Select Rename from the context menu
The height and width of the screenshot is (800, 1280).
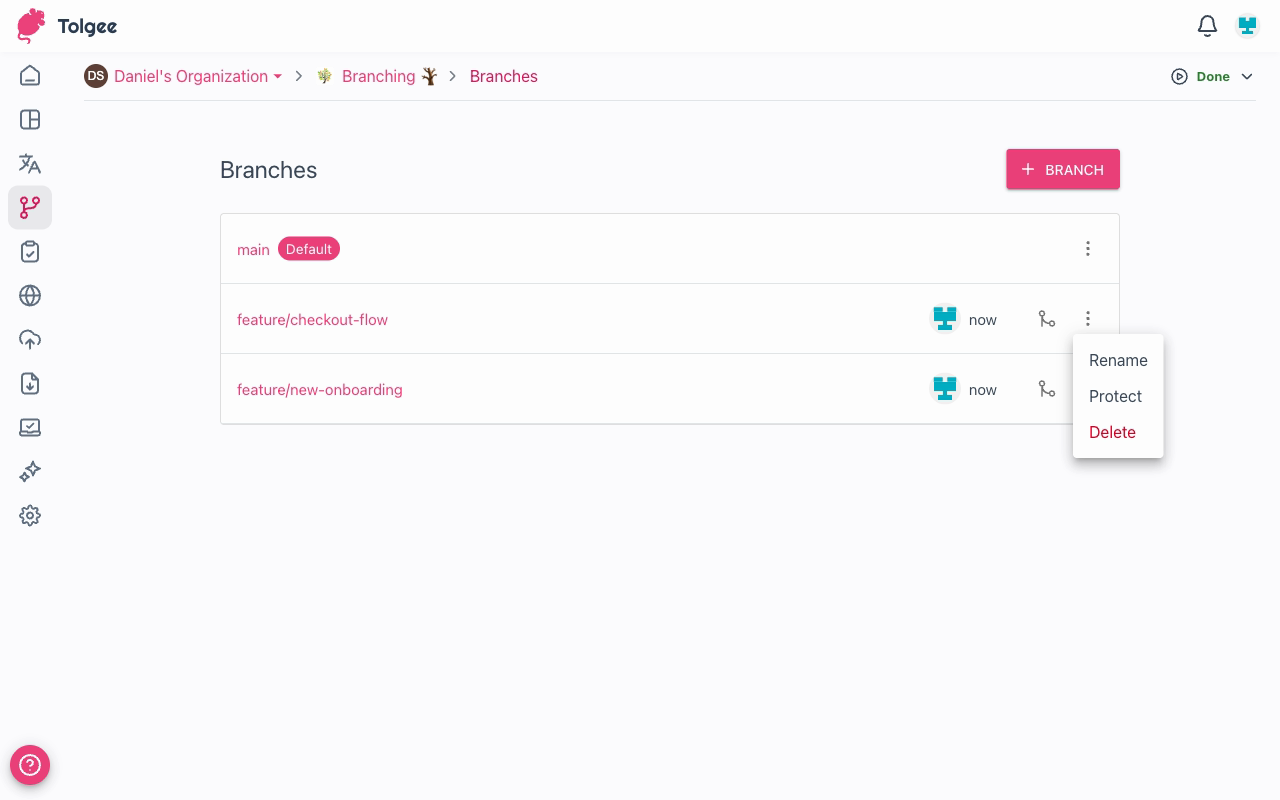(x=1118, y=360)
